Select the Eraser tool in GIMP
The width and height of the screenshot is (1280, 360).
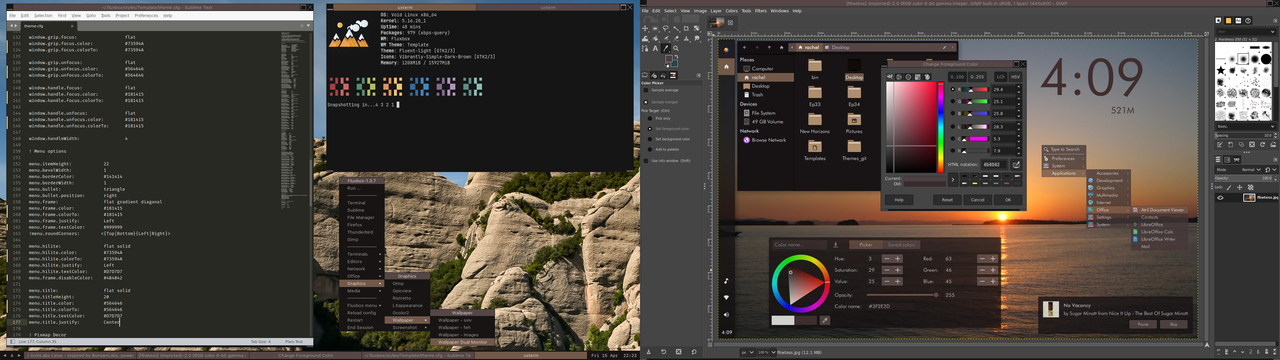676,38
